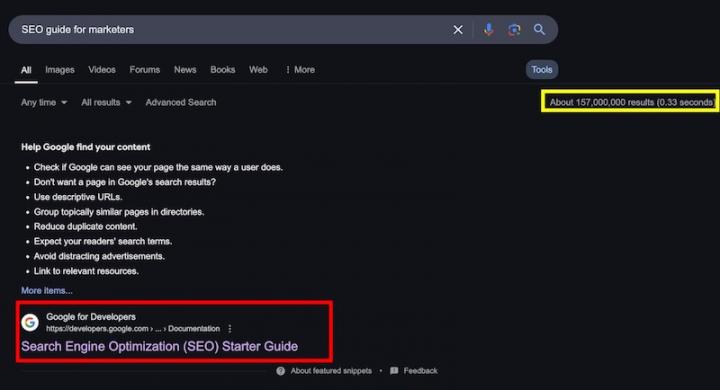The height and width of the screenshot is (390, 720).
Task: Open the Forums tab
Action: pyautogui.click(x=145, y=70)
